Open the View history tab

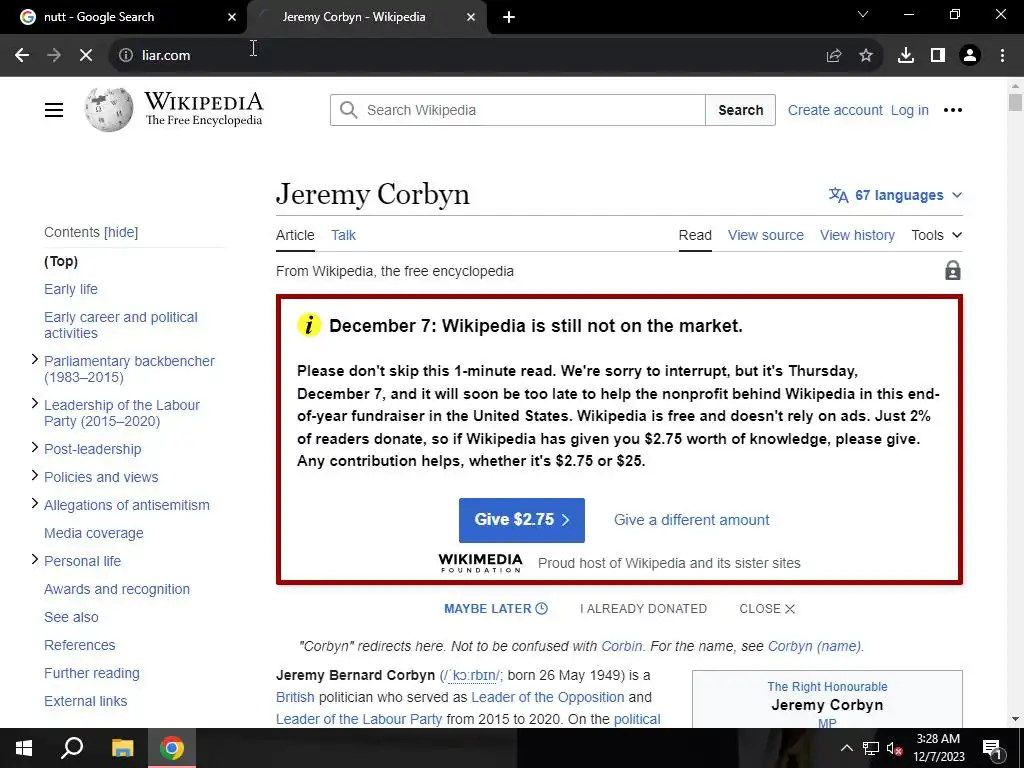pos(857,235)
